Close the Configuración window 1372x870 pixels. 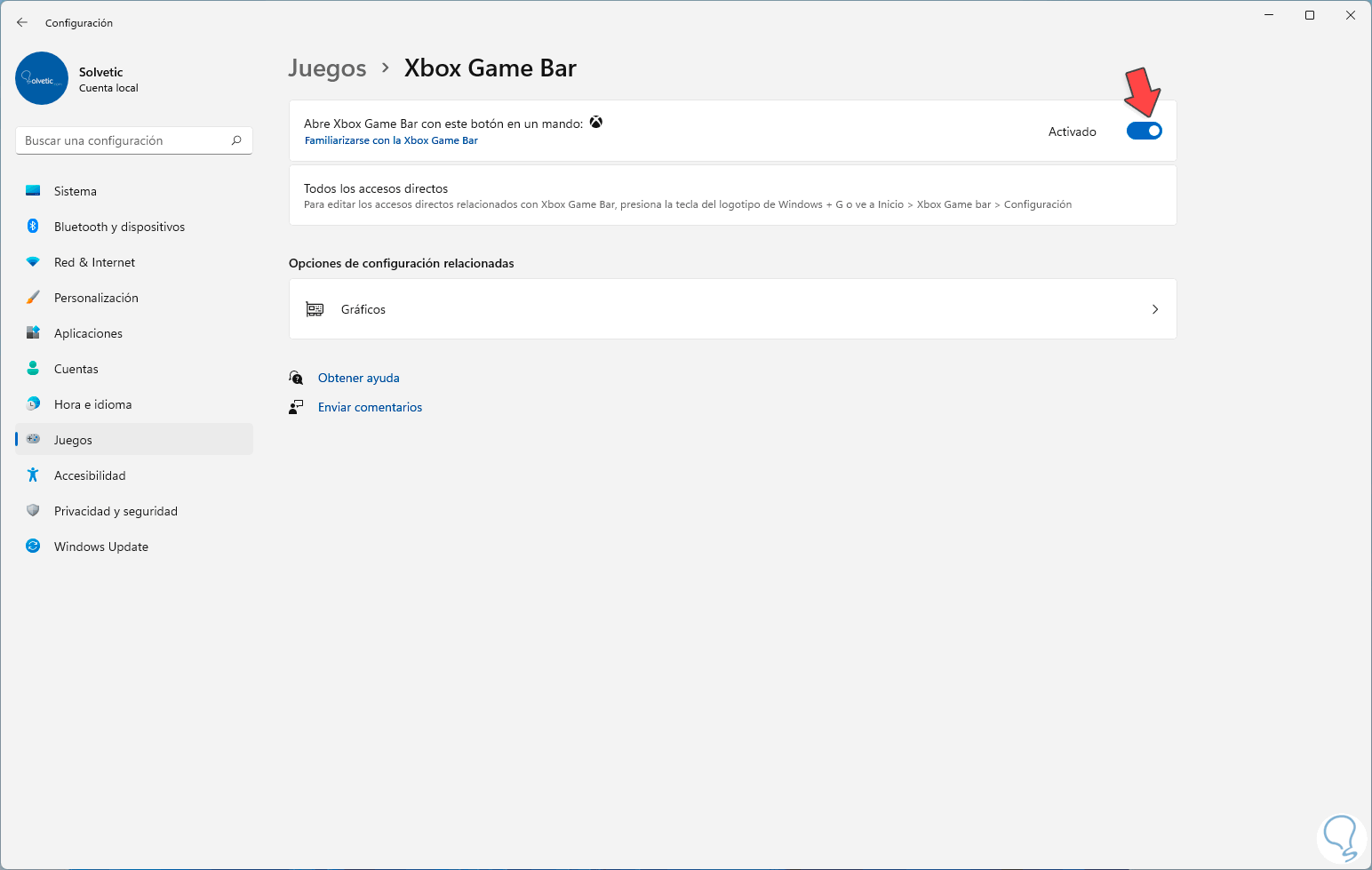point(1351,15)
